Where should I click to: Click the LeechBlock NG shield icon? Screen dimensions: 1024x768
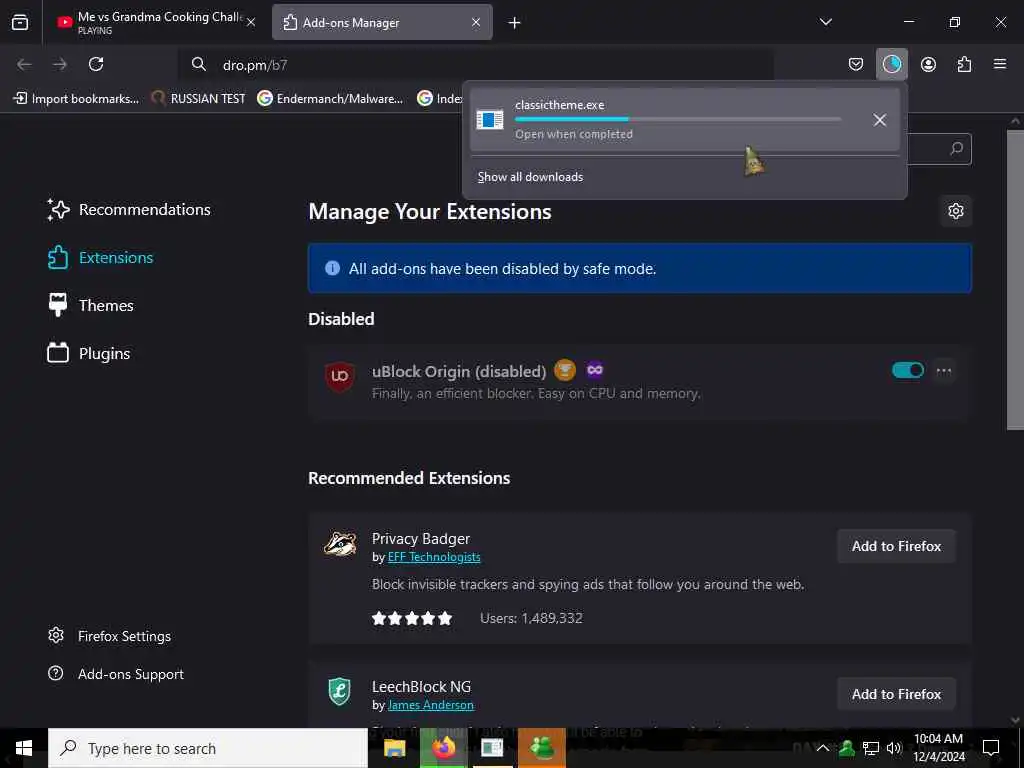pos(340,692)
